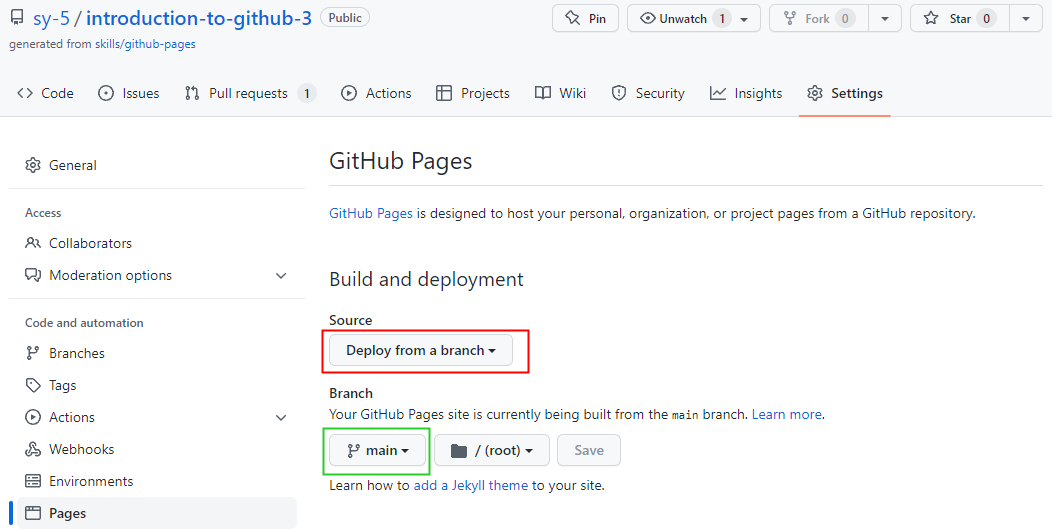This screenshot has width=1052, height=529.
Task: Open the / (root) folder dropdown
Action: [x=491, y=450]
